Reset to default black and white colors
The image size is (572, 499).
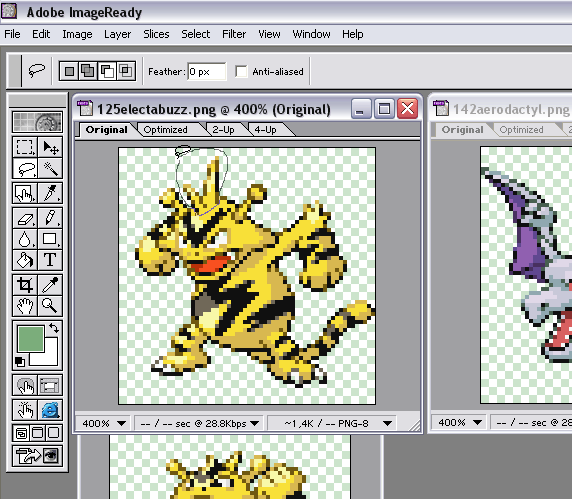pos(20,361)
